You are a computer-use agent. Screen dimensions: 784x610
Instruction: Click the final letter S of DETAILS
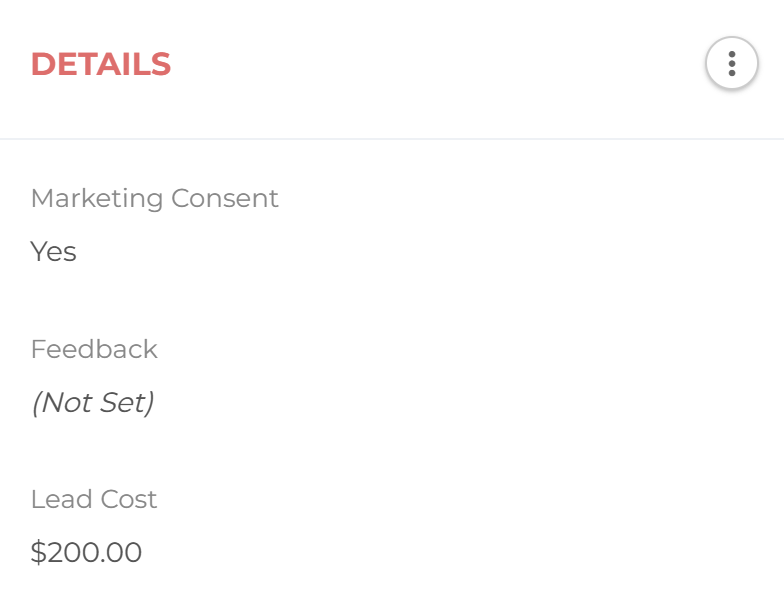click(x=161, y=64)
